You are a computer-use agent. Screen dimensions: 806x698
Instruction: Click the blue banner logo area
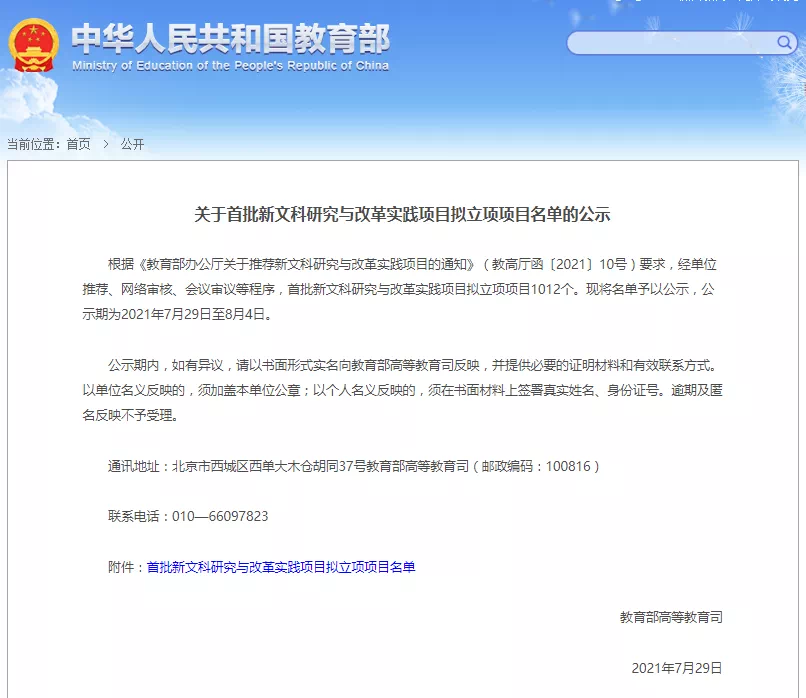coord(200,45)
